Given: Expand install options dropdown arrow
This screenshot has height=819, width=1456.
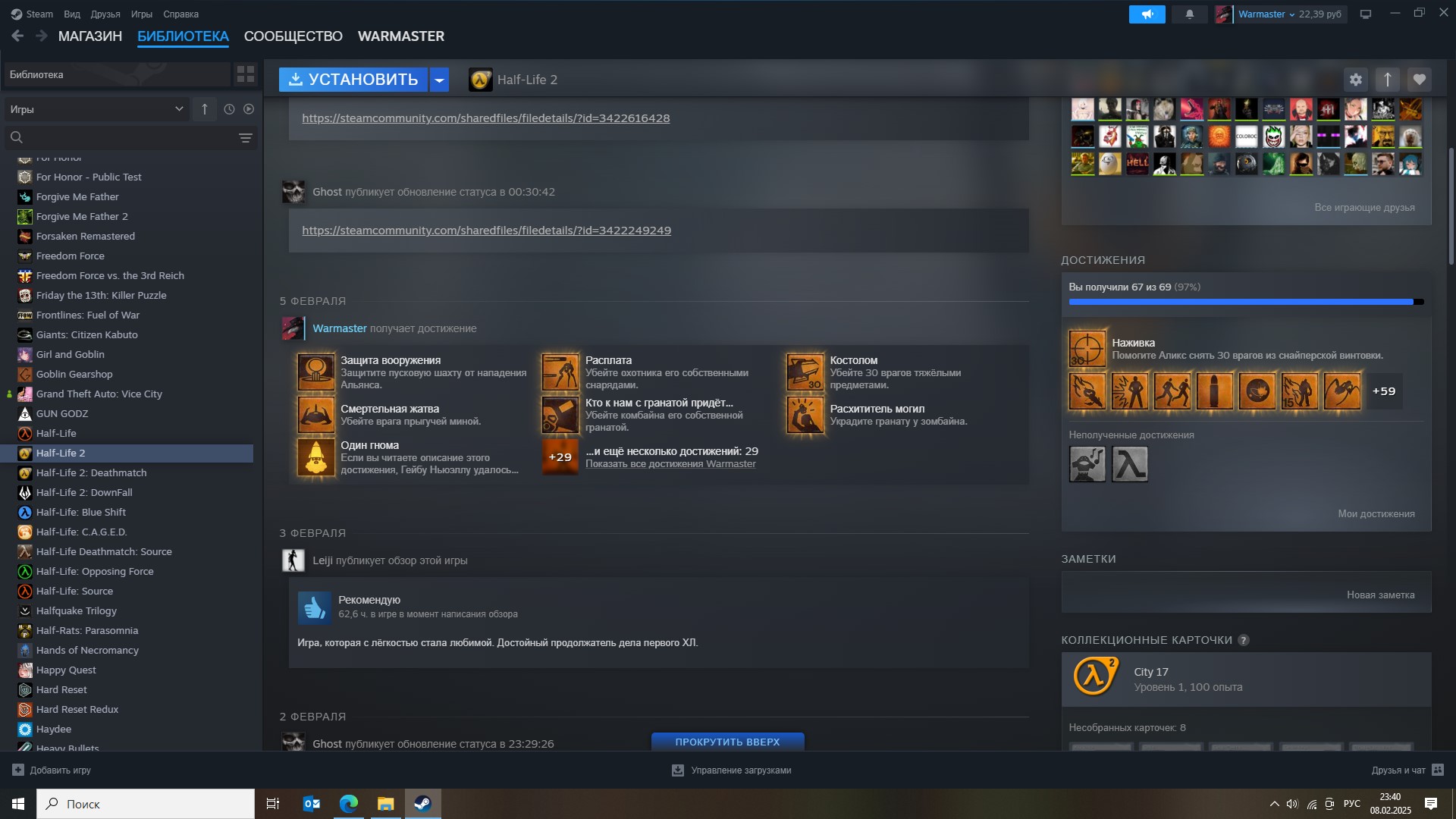Looking at the screenshot, I should click(440, 80).
